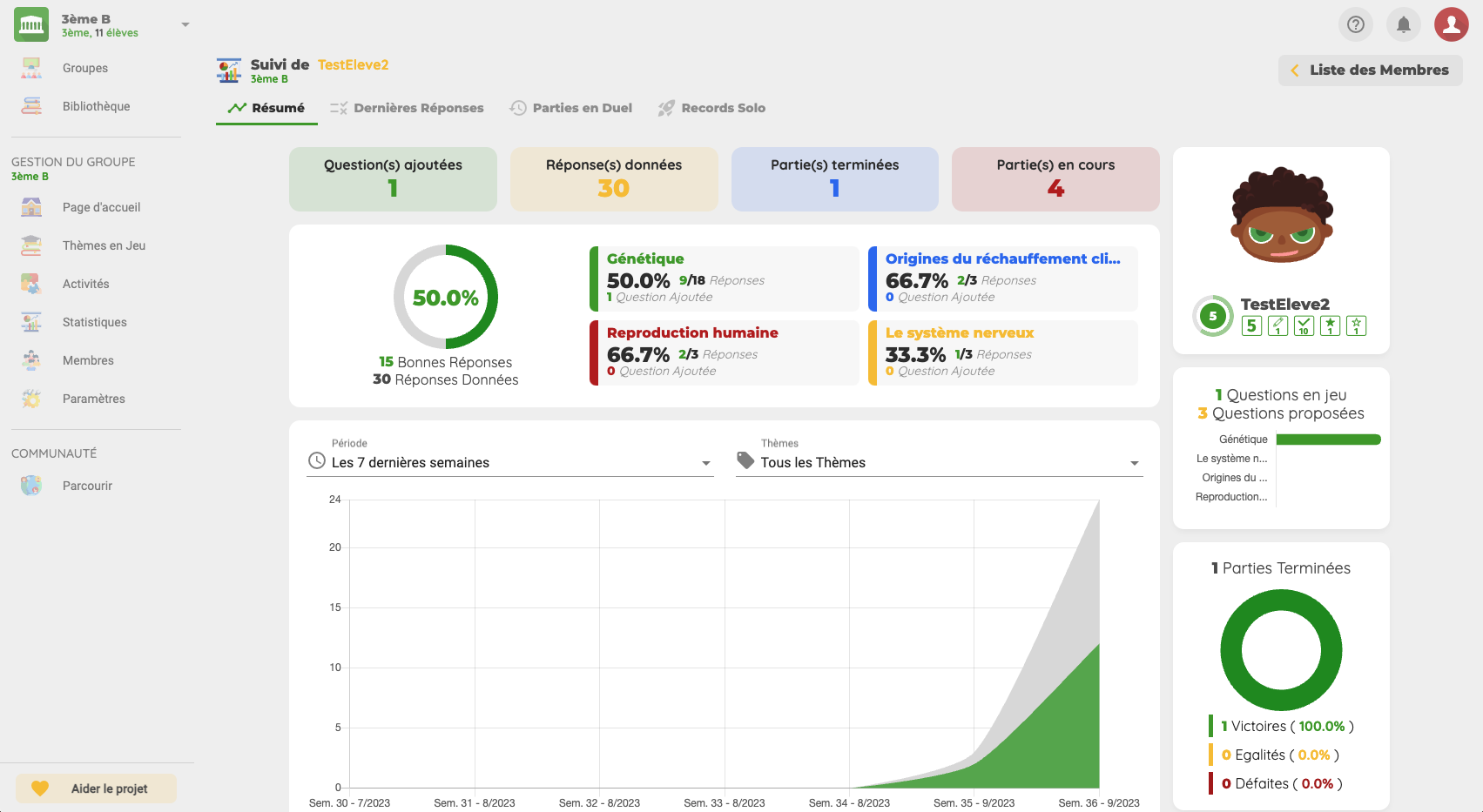Click the Liste des Membres button
Viewport: 1483px width, 812px height.
coord(1370,70)
